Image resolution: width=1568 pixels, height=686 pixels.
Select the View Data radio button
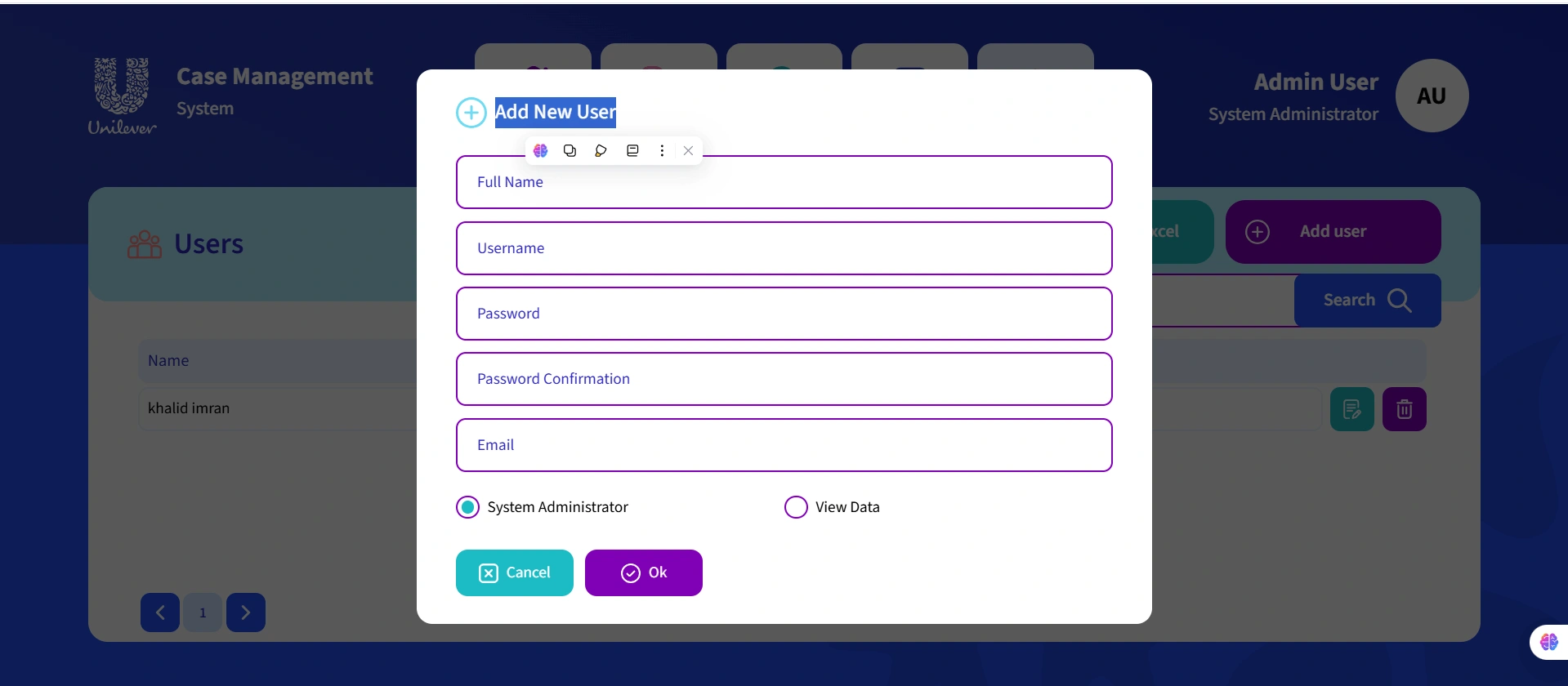[795, 506]
